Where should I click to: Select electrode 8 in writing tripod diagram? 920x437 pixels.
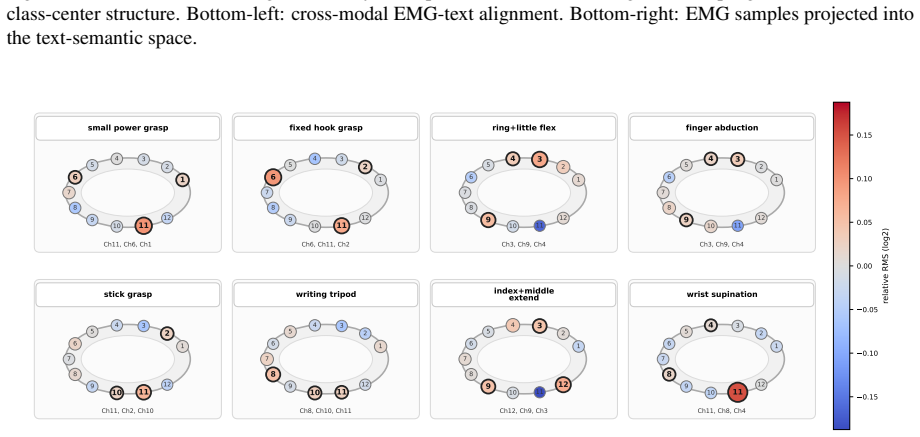tap(273, 374)
